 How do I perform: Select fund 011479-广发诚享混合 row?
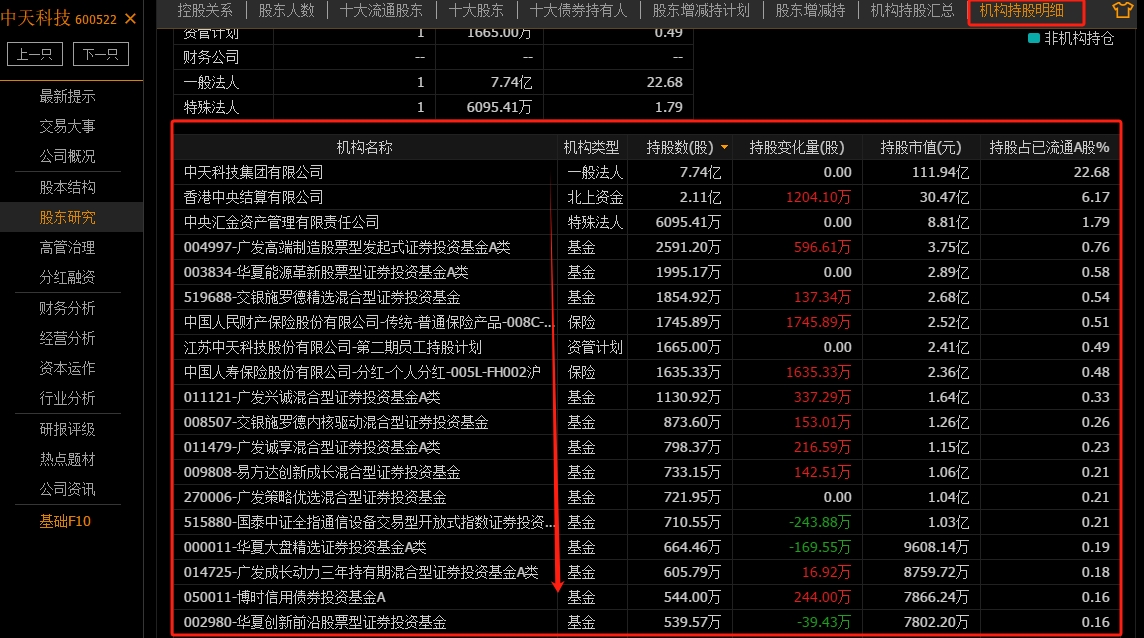tap(646, 447)
